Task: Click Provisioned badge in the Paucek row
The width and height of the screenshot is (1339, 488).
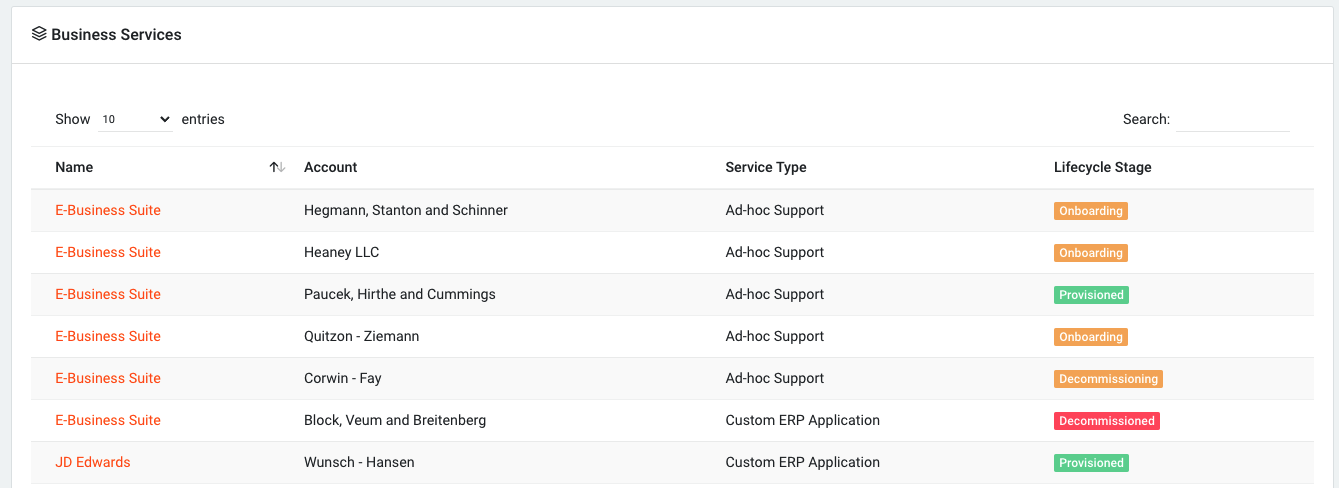Action: (1091, 295)
